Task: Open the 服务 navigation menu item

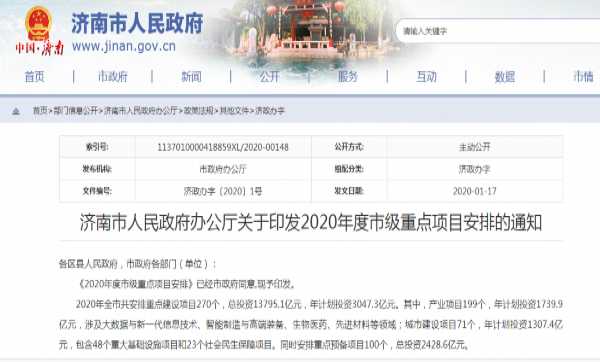Action: pyautogui.click(x=348, y=77)
